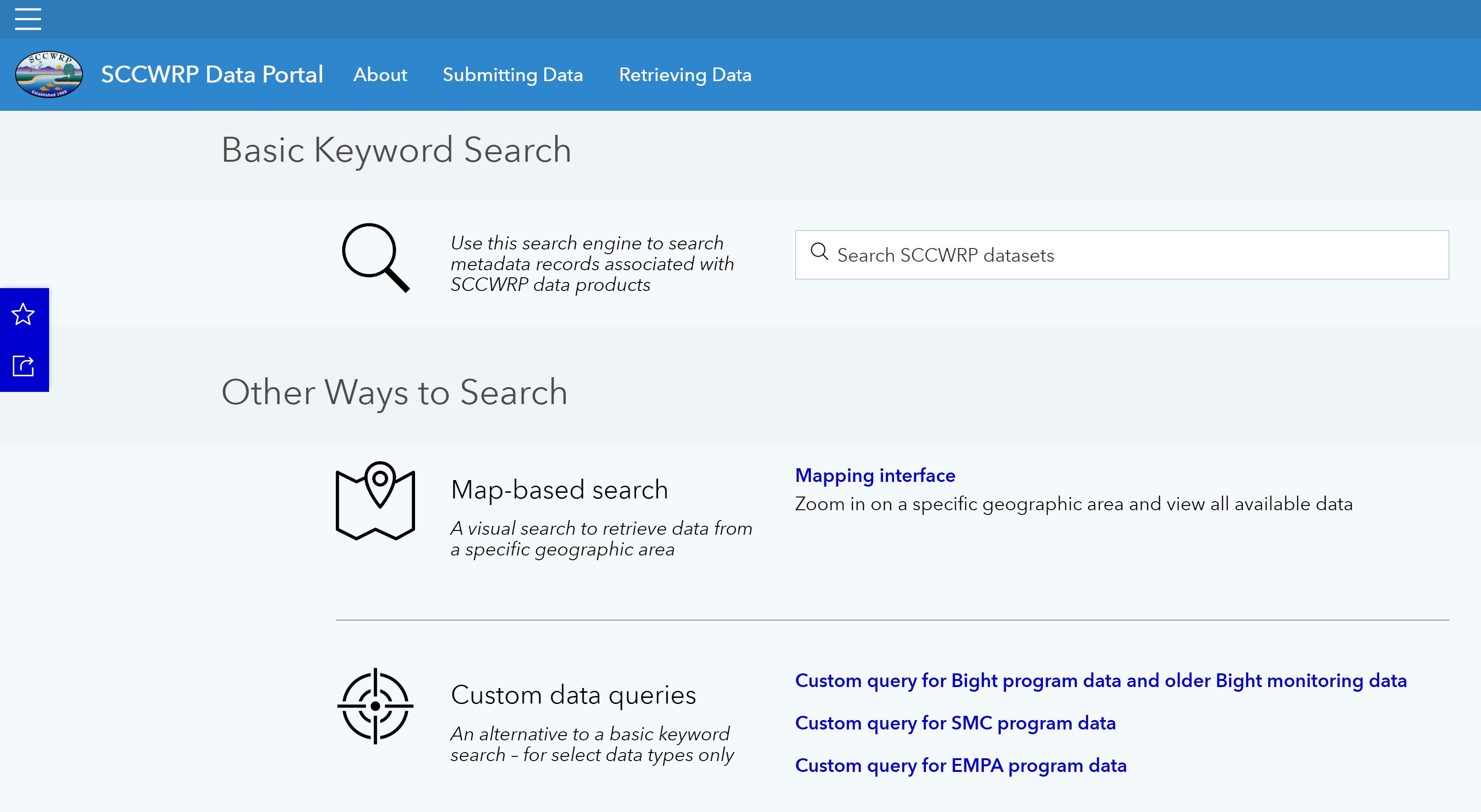
Task: Open the hamburger menu icon
Action: tap(28, 19)
